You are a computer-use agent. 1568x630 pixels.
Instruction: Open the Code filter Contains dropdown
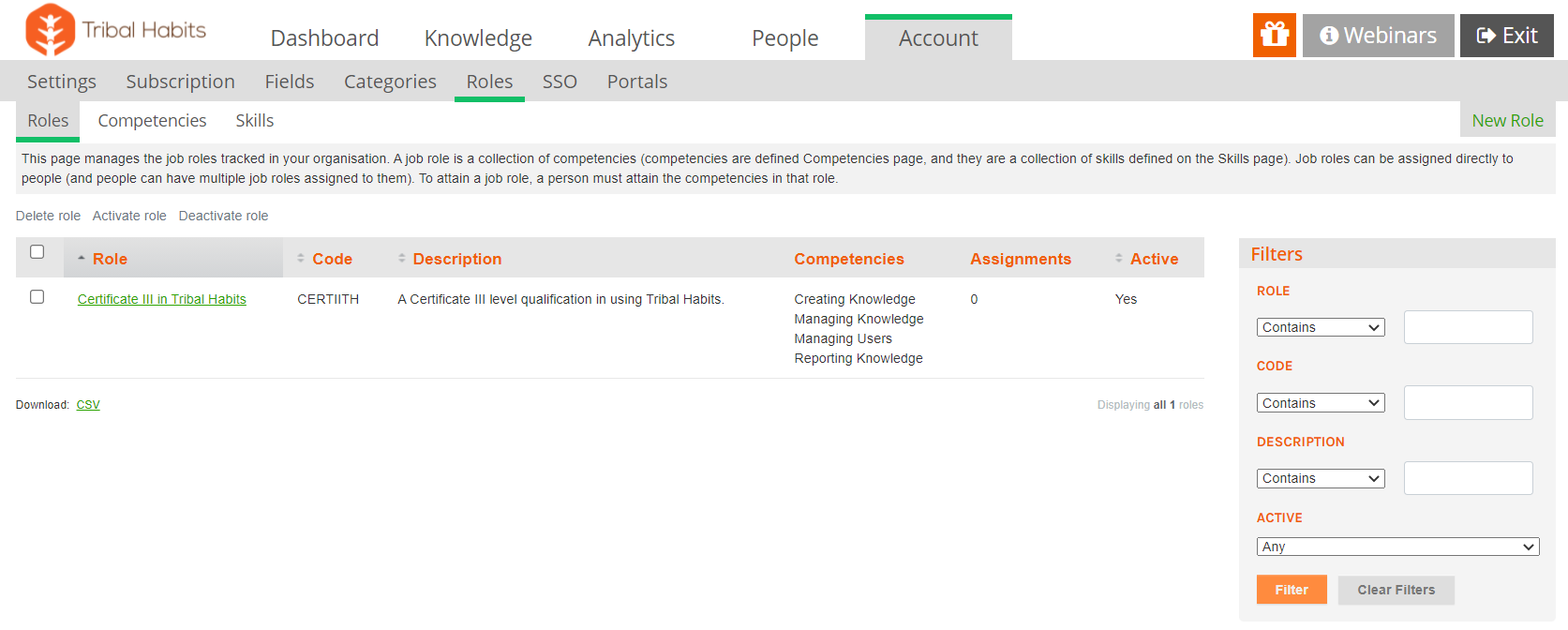[x=1321, y=403]
